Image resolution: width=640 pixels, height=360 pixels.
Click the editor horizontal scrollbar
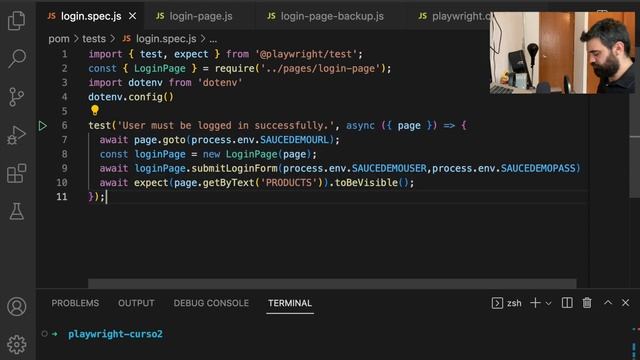click(x=332, y=283)
